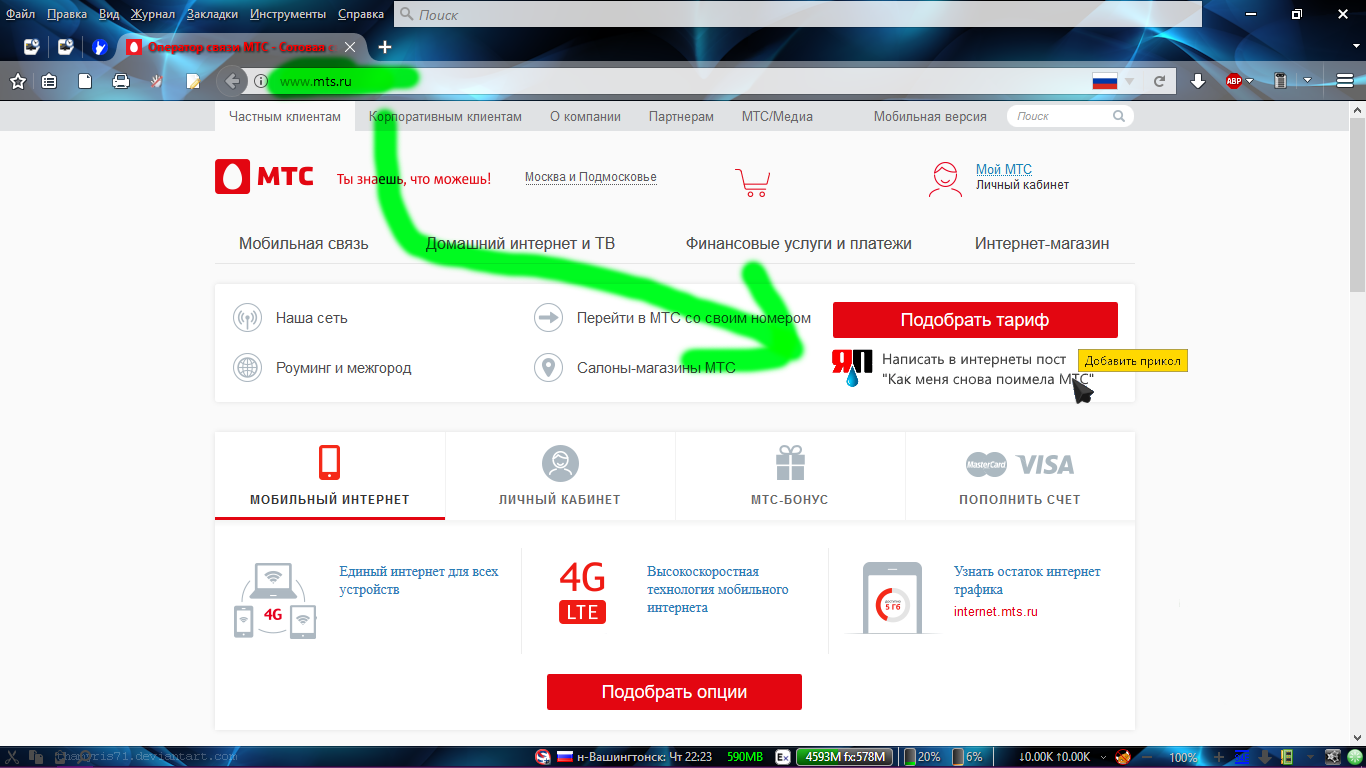Click the shopping cart icon
The height and width of the screenshot is (768, 1366).
pyautogui.click(x=752, y=181)
